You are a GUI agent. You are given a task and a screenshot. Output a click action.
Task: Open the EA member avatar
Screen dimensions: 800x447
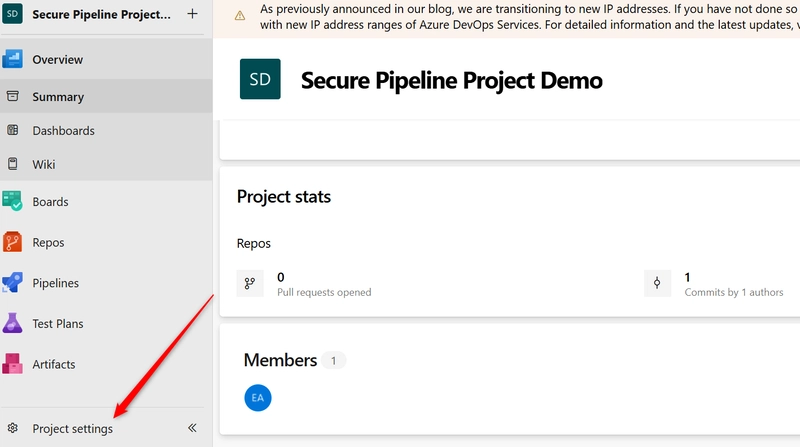pos(258,398)
